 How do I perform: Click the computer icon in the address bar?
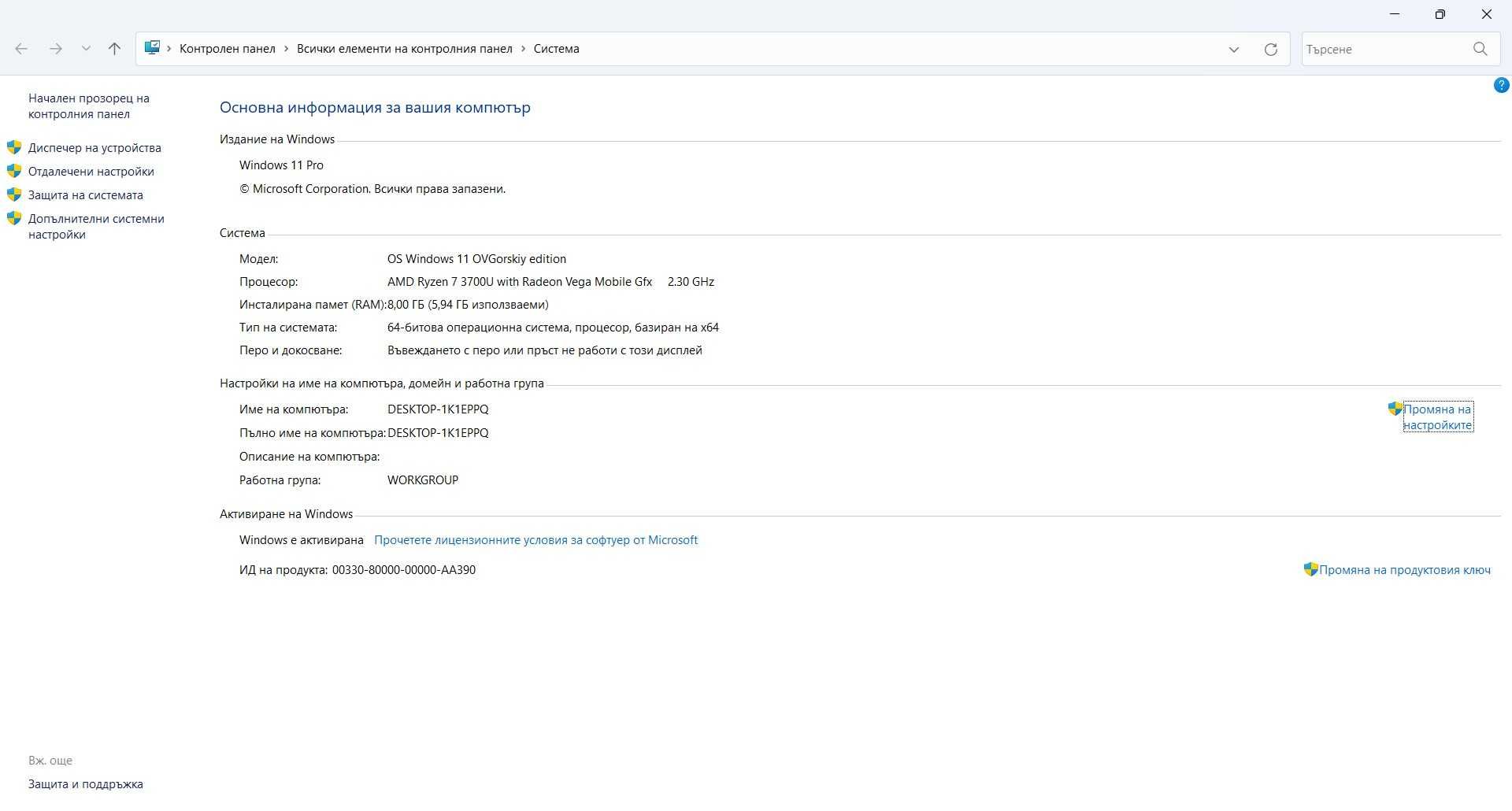pyautogui.click(x=152, y=48)
